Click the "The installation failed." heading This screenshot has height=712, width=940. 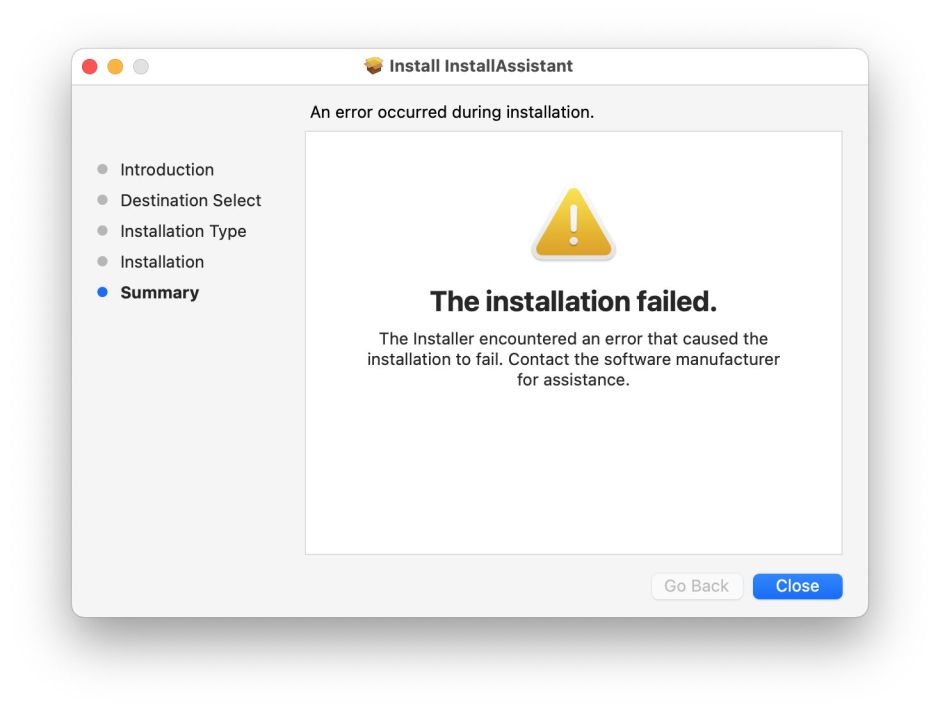pyautogui.click(x=573, y=301)
